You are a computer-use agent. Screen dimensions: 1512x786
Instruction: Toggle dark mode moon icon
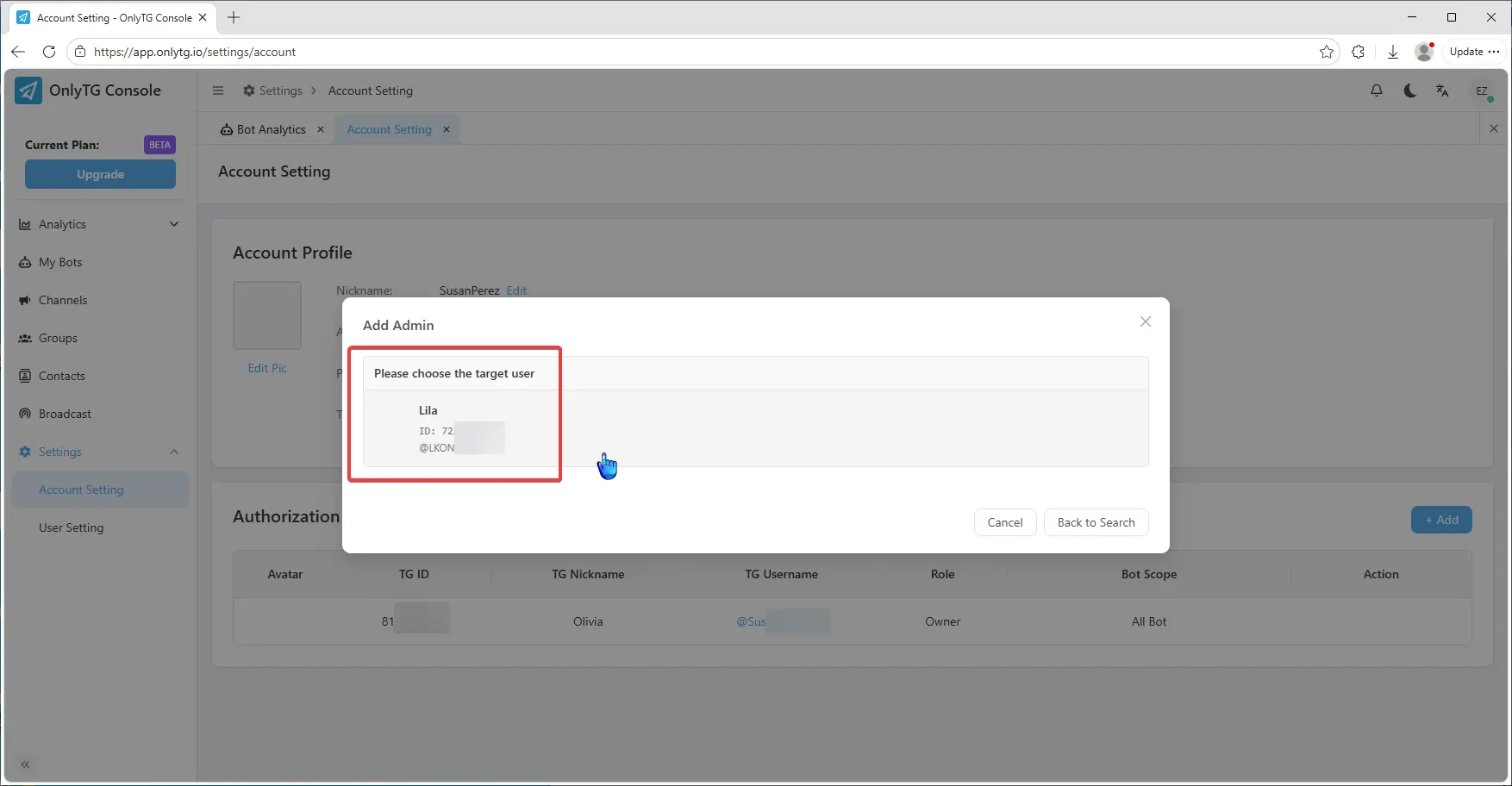point(1409,90)
